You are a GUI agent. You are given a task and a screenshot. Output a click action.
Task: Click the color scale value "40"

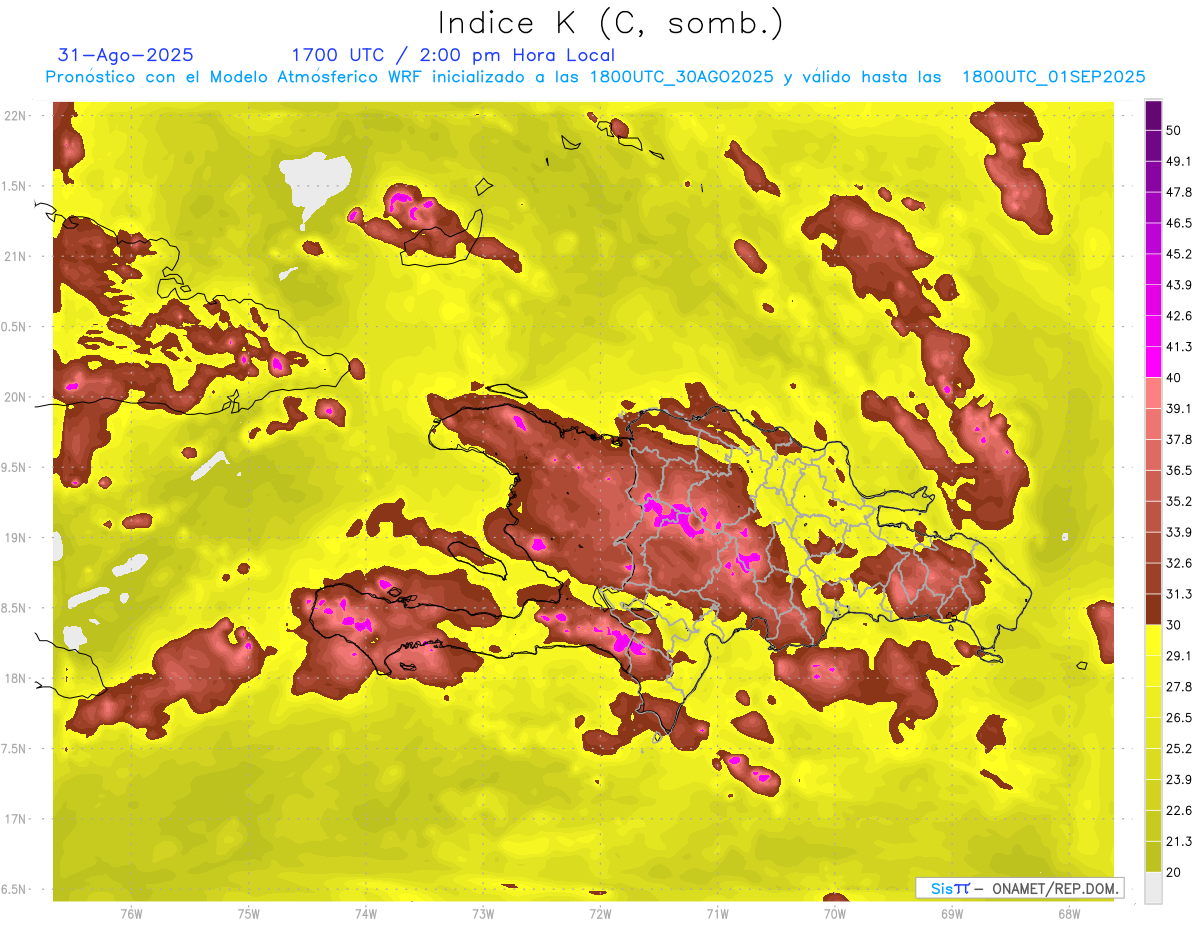coord(1174,378)
